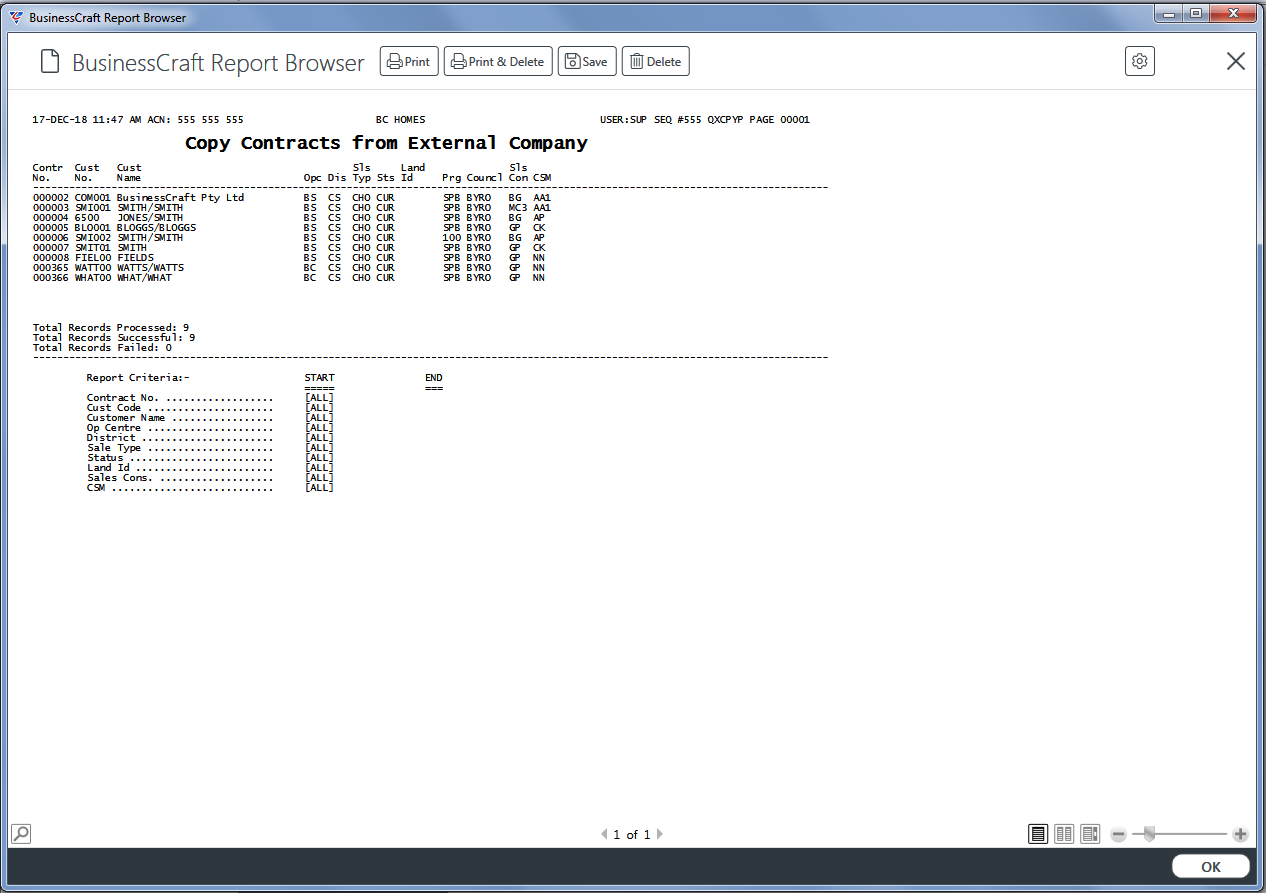This screenshot has width=1266, height=893.
Task: Minimize the Report Browser window
Action: (1169, 14)
